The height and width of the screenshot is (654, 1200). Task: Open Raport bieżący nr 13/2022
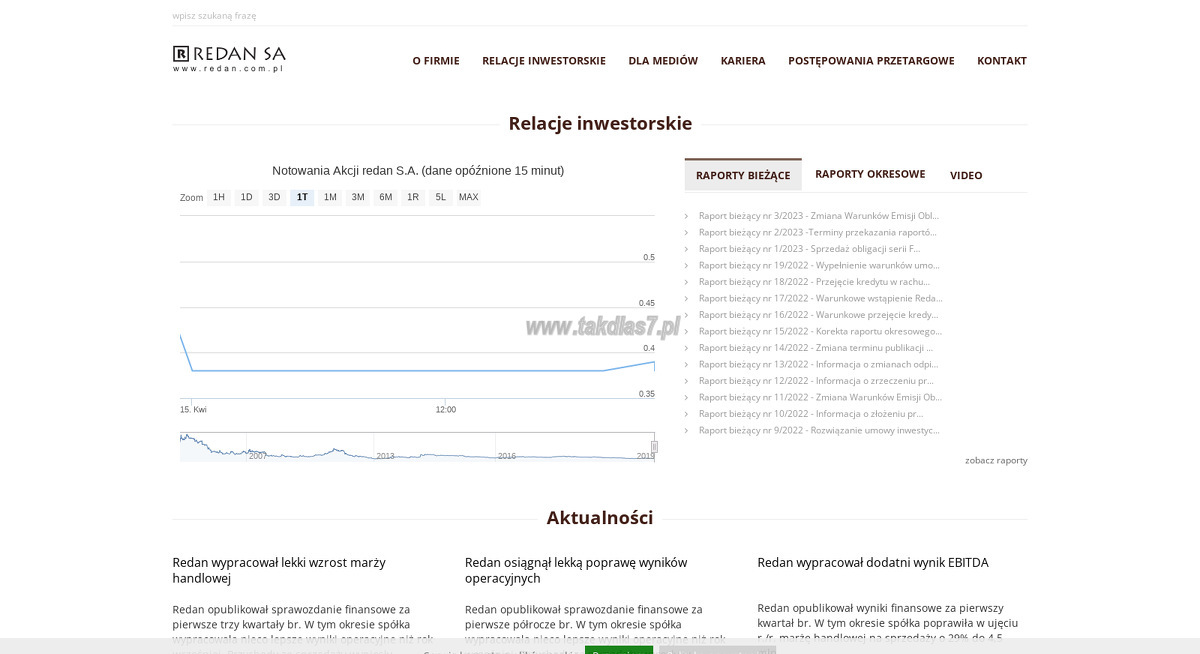coord(819,364)
